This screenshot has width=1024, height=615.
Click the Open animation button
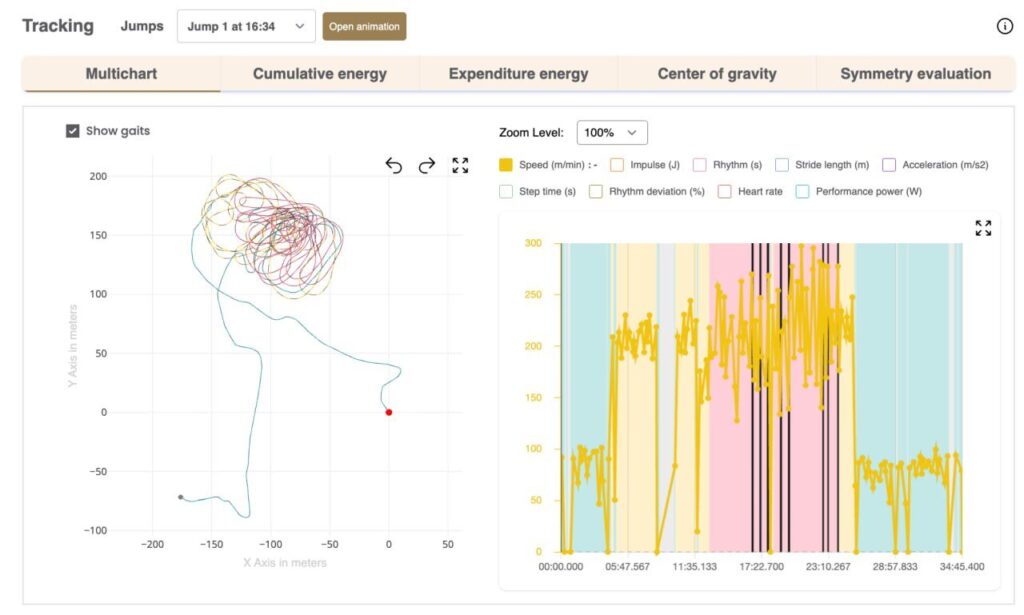coord(364,27)
